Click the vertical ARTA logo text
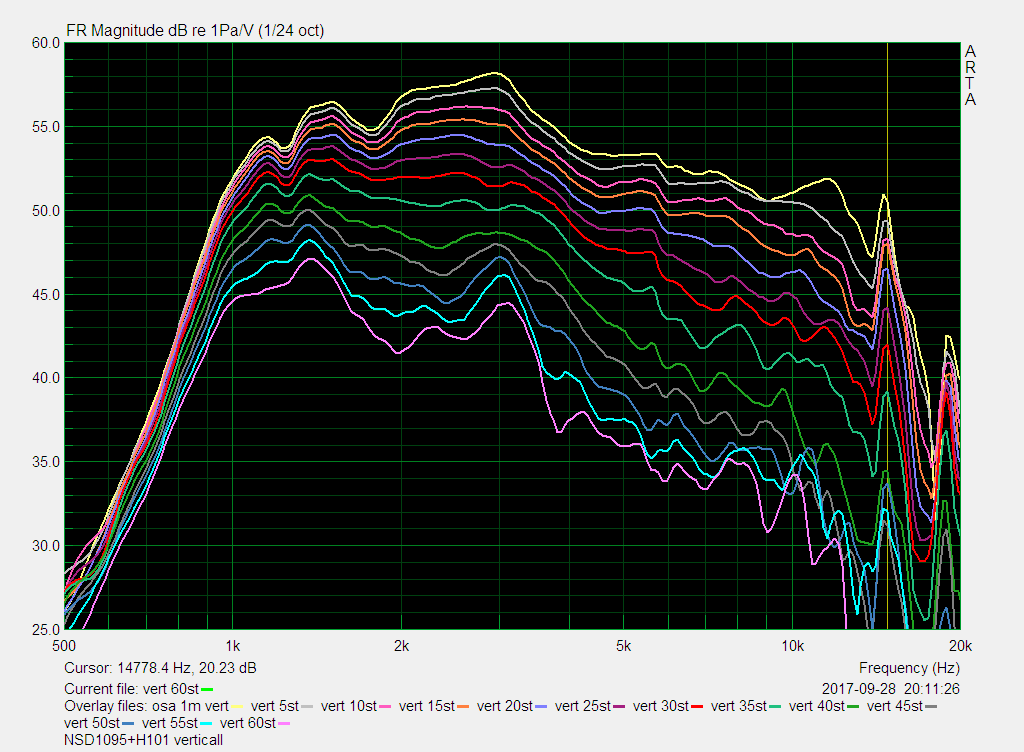 coord(970,76)
